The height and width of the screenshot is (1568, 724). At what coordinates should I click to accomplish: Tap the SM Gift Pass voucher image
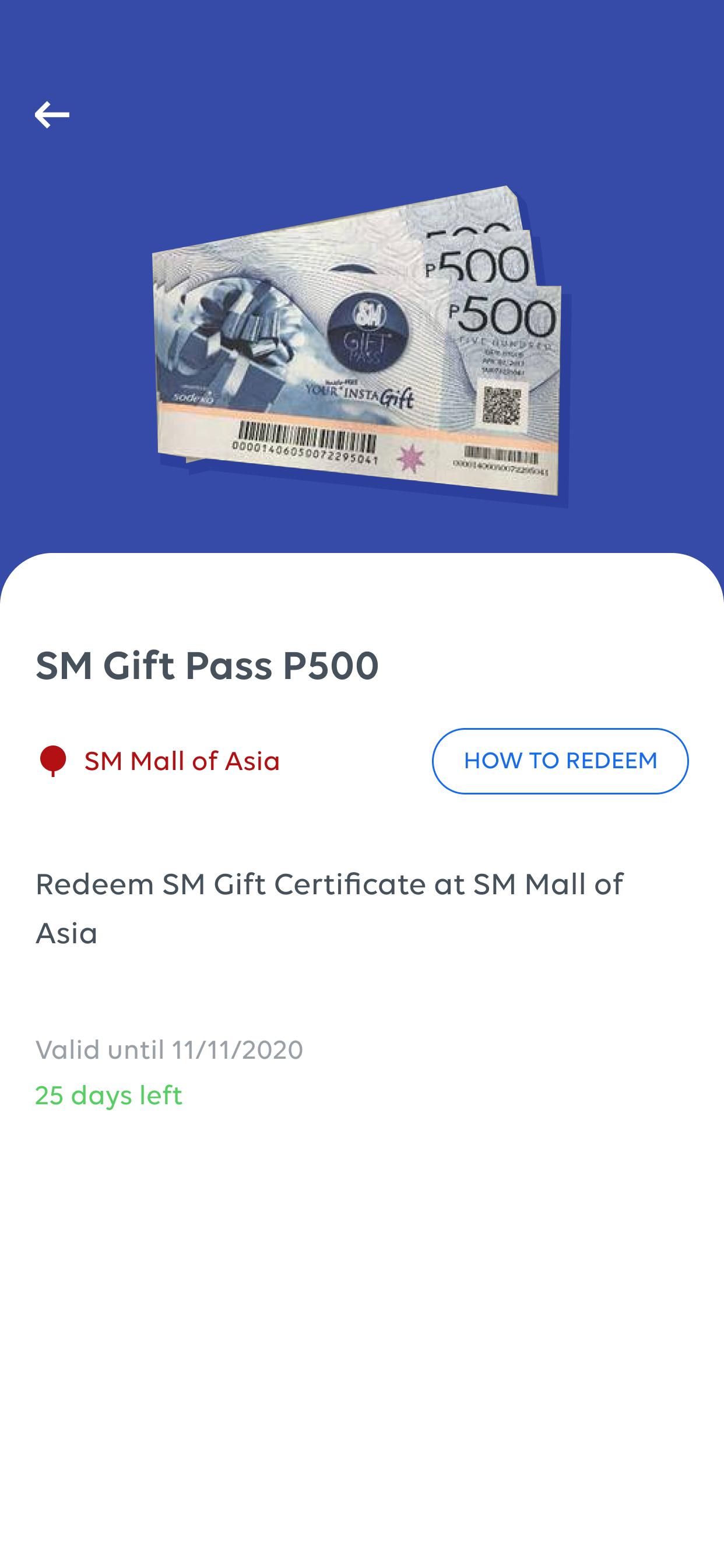point(361,346)
